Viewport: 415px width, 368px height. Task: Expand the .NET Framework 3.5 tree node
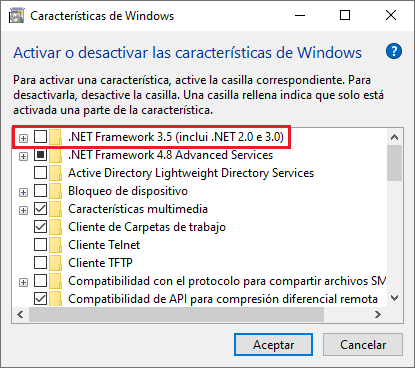23,138
